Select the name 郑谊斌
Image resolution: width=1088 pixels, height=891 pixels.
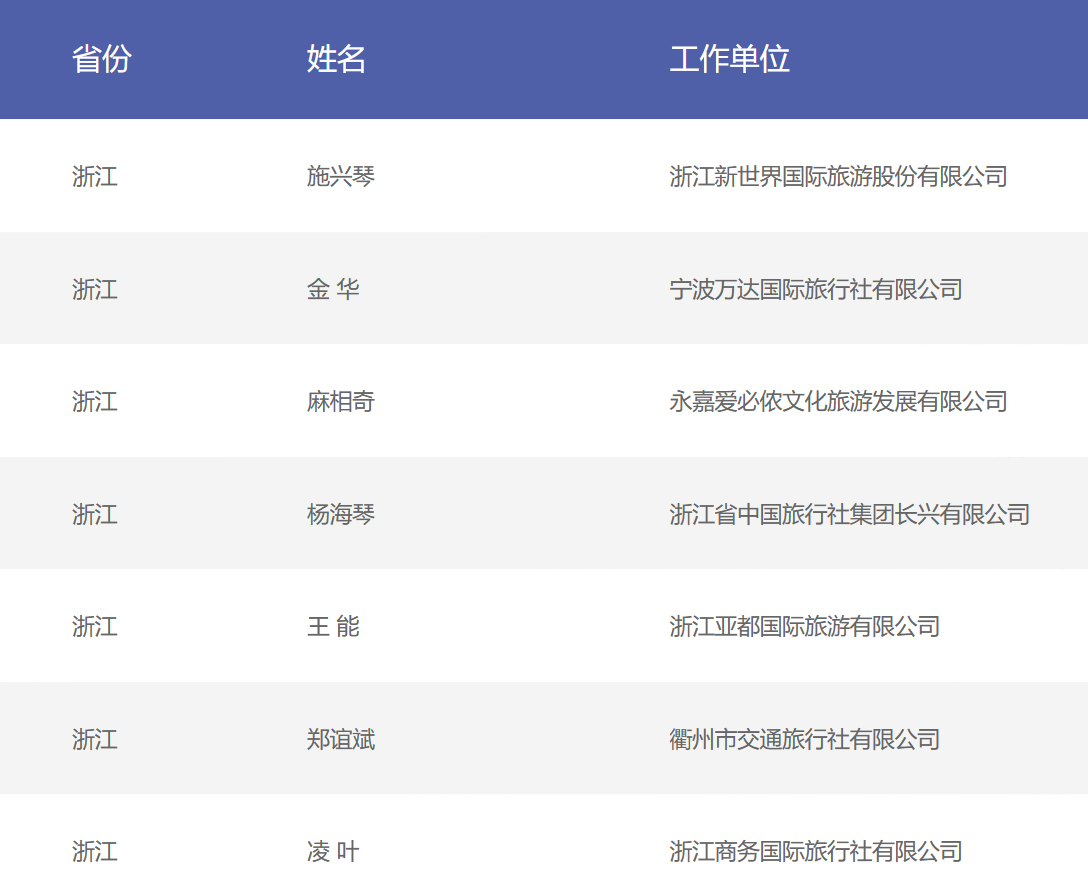[341, 739]
